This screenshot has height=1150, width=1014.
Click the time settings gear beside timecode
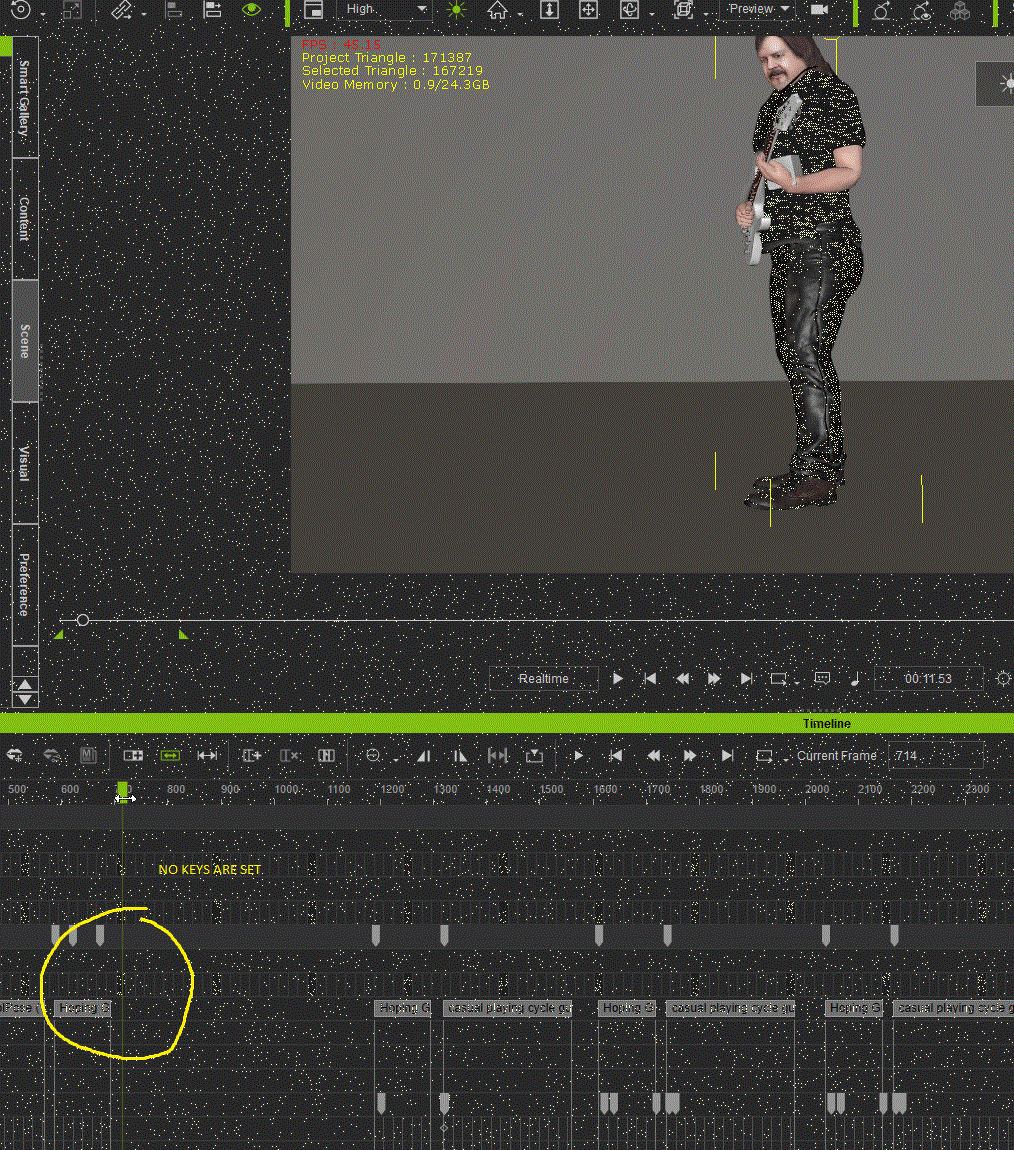click(1003, 679)
